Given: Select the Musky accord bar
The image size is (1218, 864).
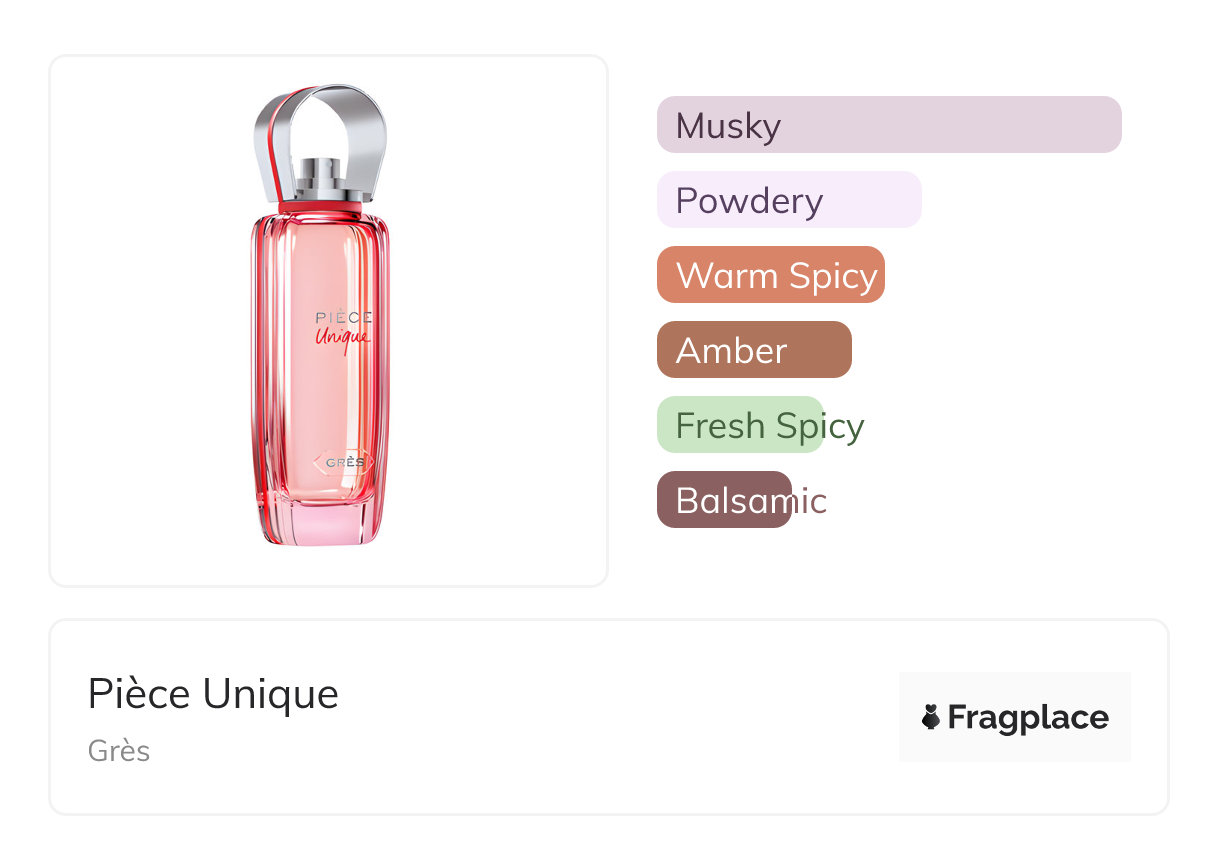Looking at the screenshot, I should tap(888, 125).
